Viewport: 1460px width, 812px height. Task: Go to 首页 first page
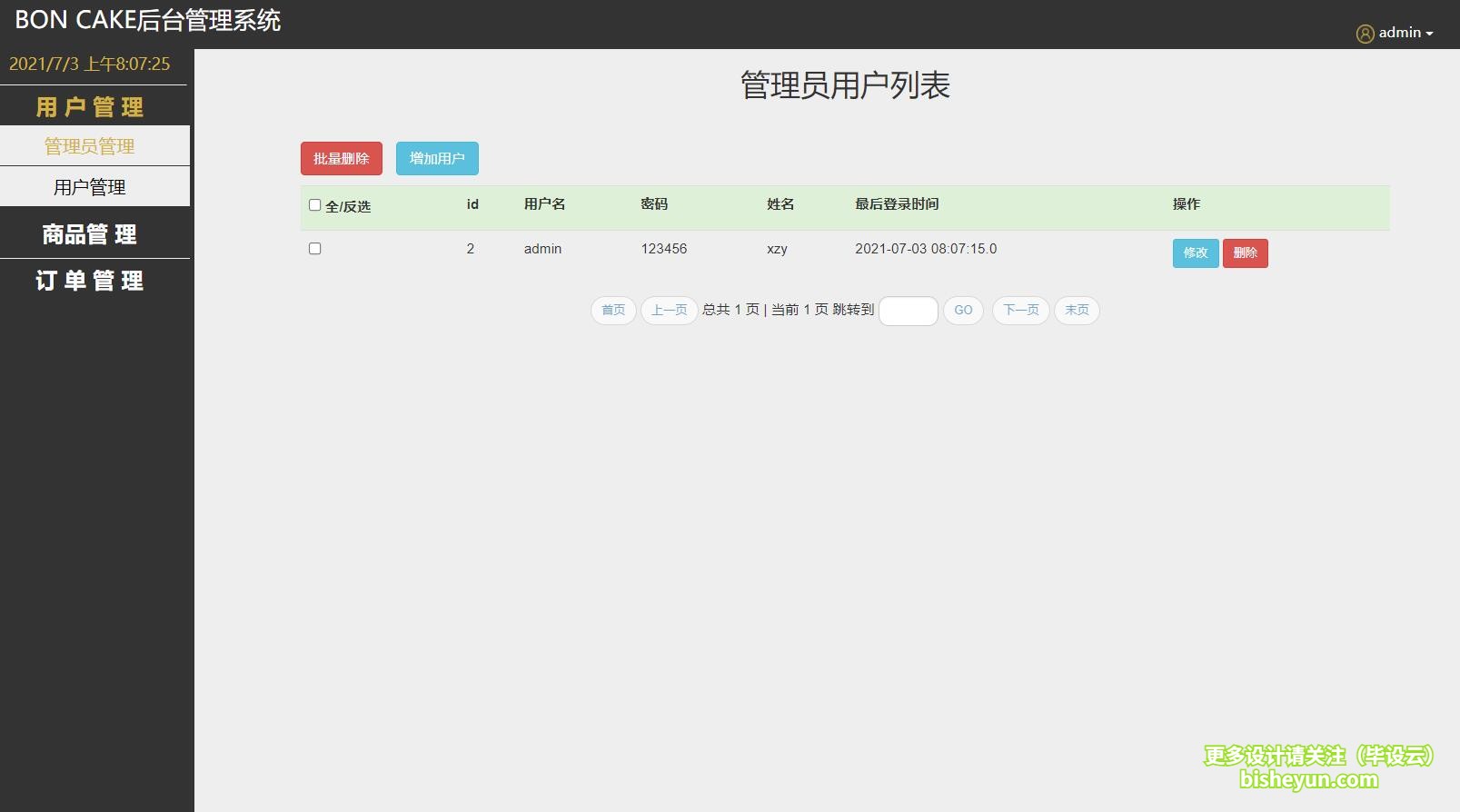[613, 311]
